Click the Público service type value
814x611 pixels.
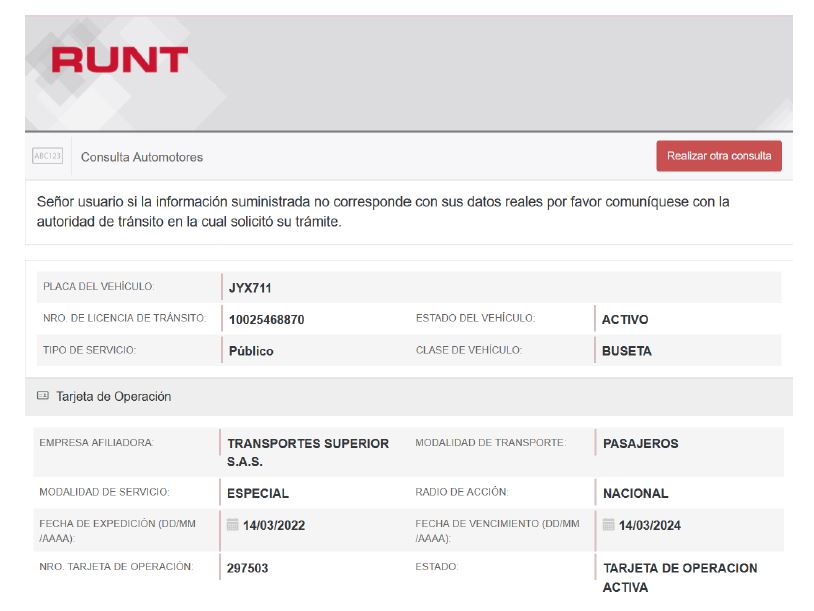(251, 351)
